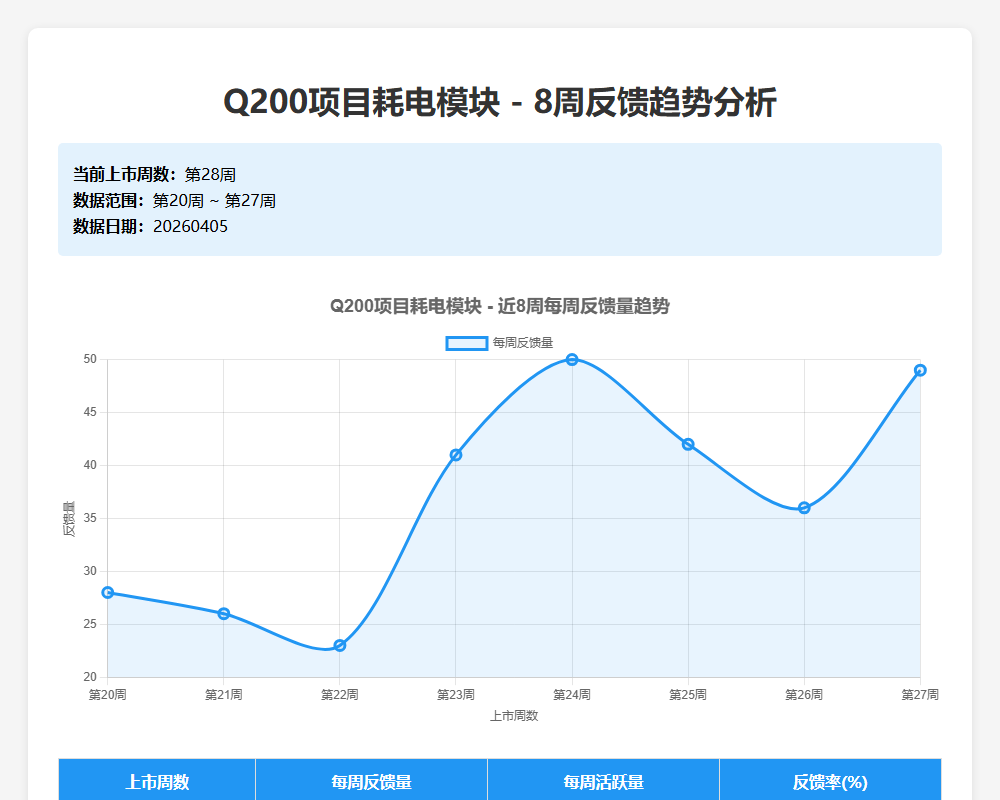Click the 第22周 data point on chart
The height and width of the screenshot is (800, 1000).
click(x=340, y=646)
